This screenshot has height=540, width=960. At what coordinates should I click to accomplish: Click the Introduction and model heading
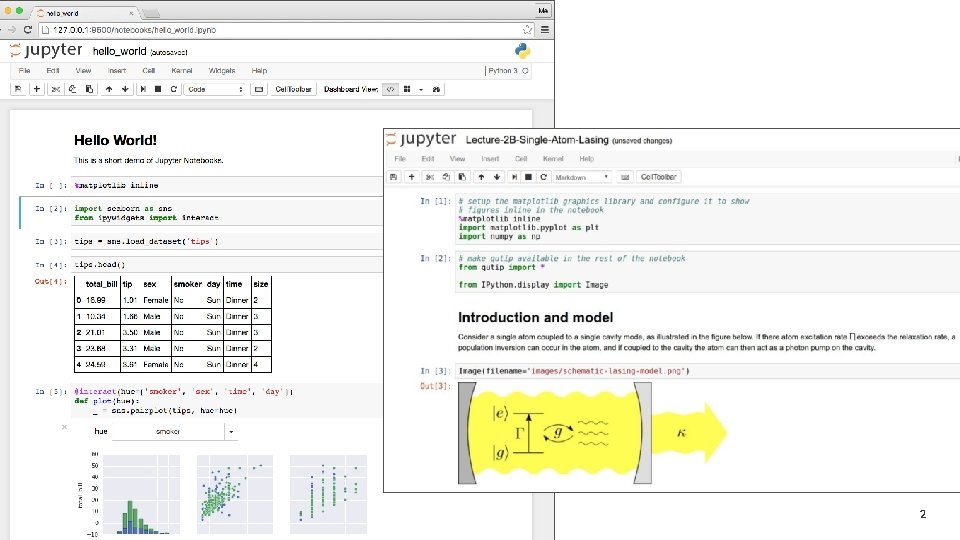(x=535, y=317)
